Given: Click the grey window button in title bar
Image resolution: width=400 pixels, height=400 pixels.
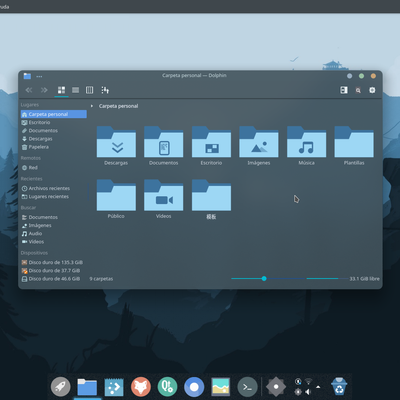Looking at the screenshot, I should (x=349, y=76).
